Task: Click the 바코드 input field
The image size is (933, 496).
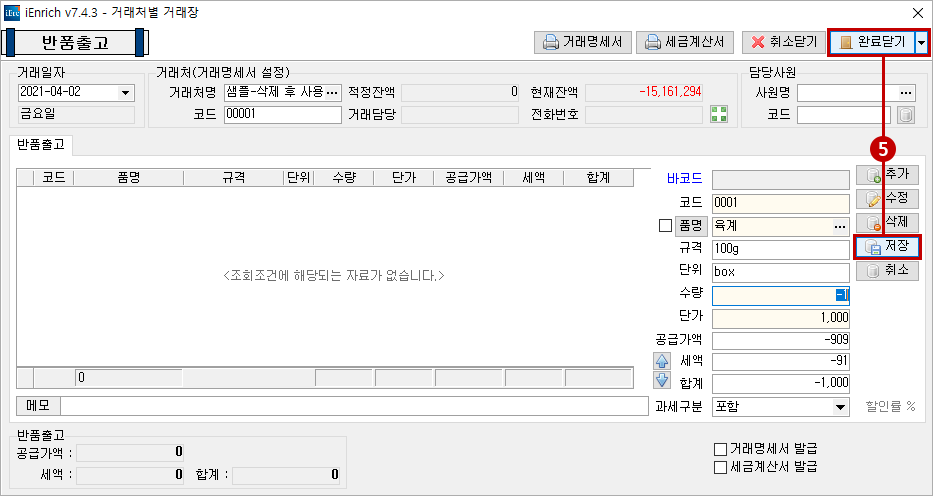Action: (781, 179)
